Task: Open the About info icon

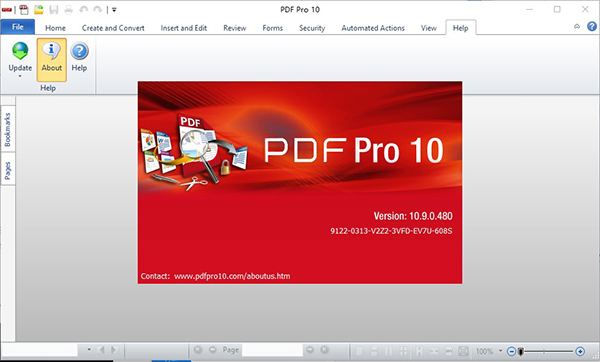Action: pyautogui.click(x=51, y=51)
